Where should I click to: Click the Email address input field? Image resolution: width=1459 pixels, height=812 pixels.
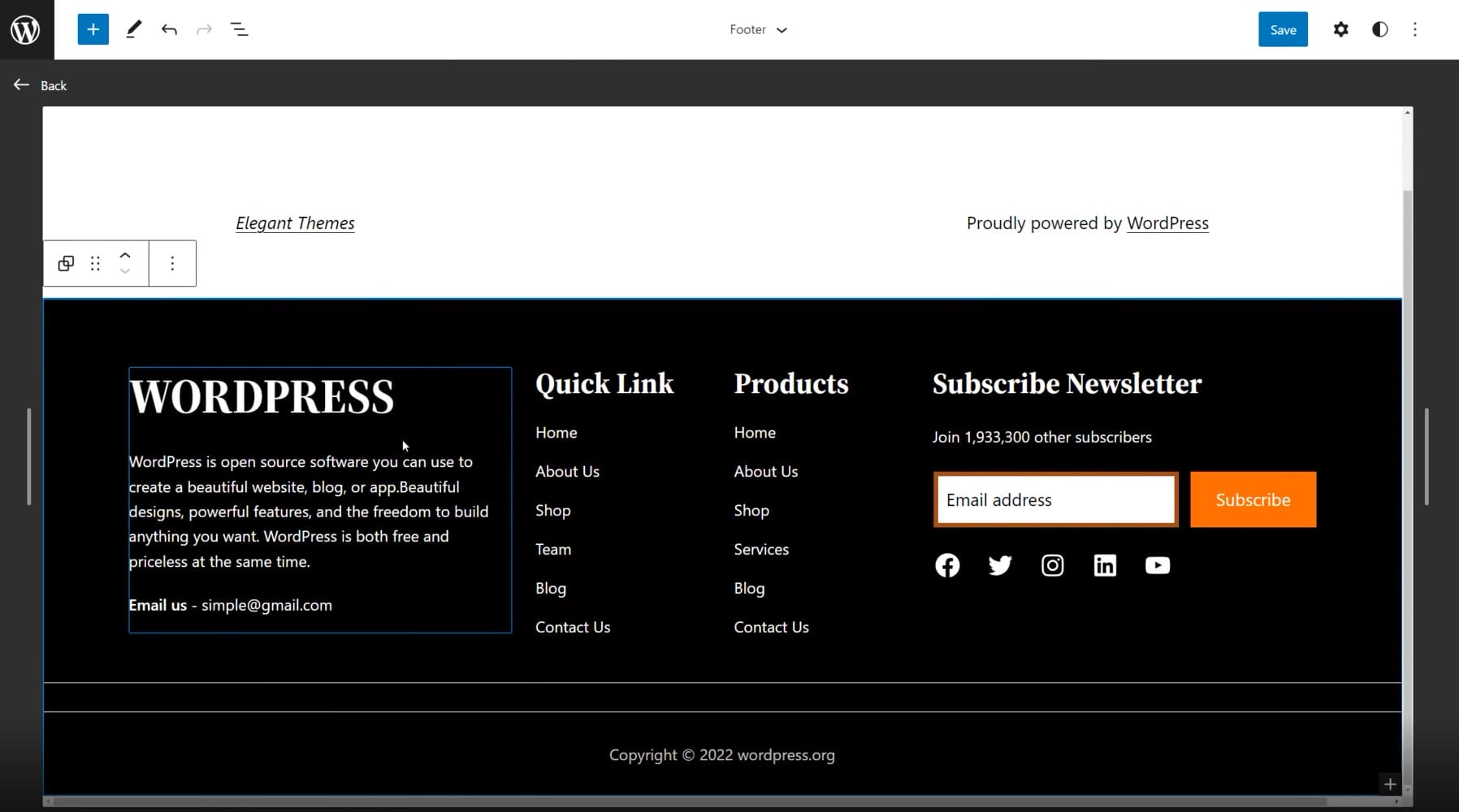pos(1054,499)
